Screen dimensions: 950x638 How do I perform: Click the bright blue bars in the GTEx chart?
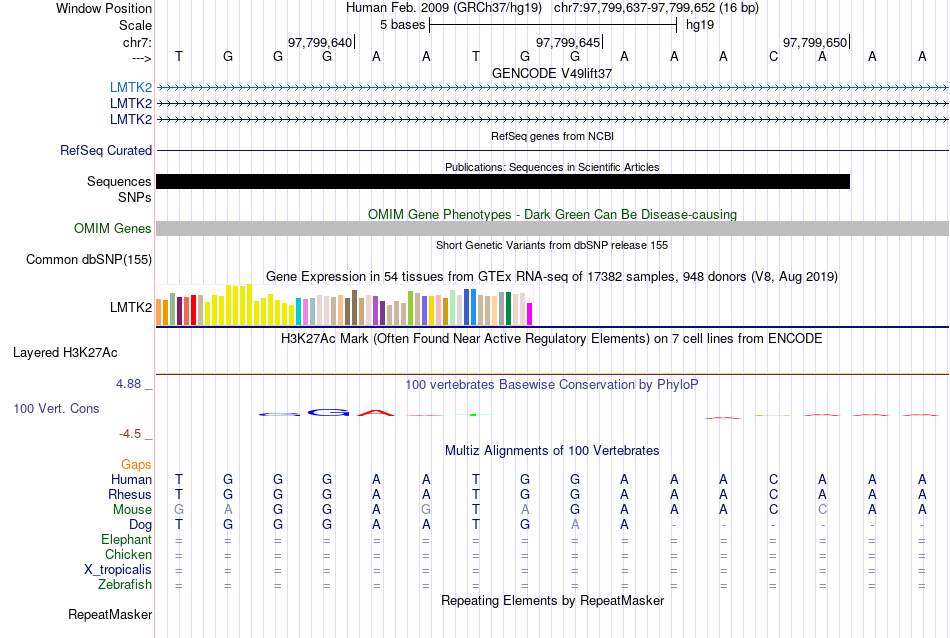tap(470, 307)
